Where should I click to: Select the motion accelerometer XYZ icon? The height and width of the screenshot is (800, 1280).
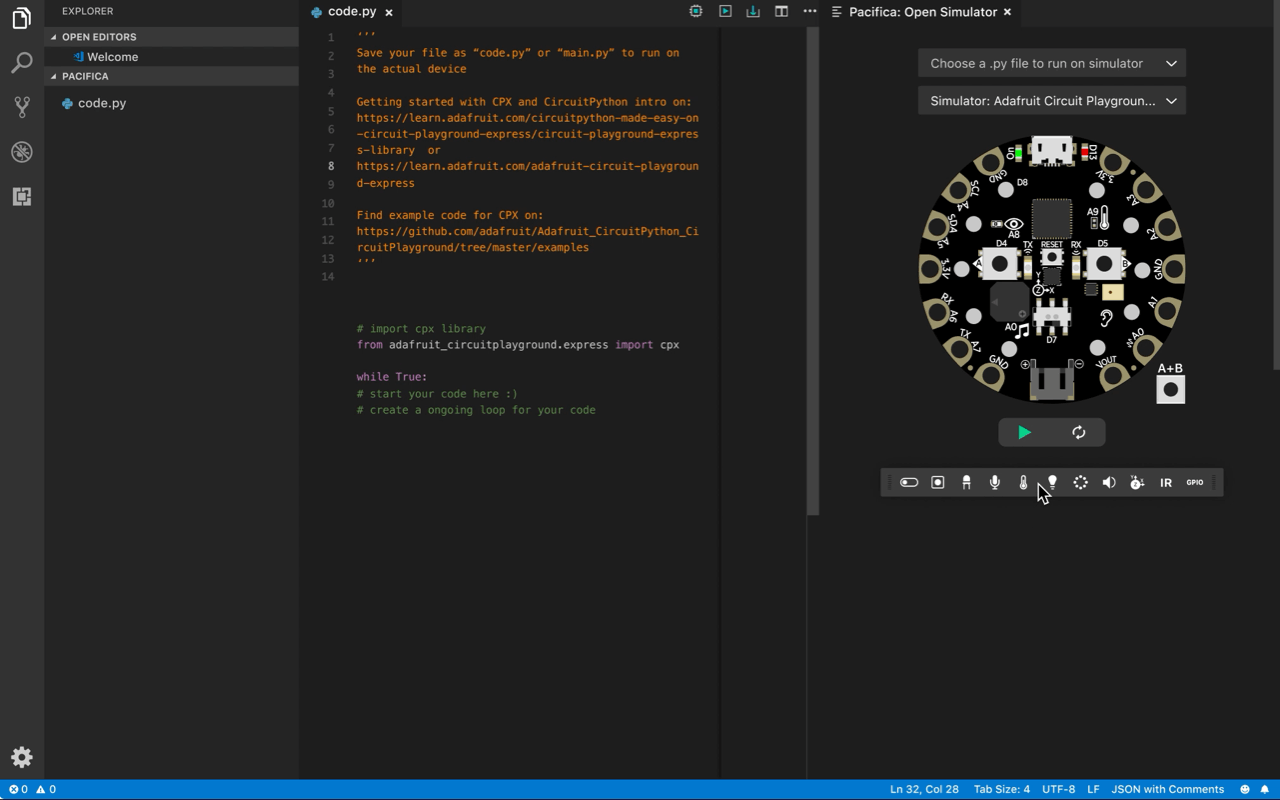pos(1137,483)
